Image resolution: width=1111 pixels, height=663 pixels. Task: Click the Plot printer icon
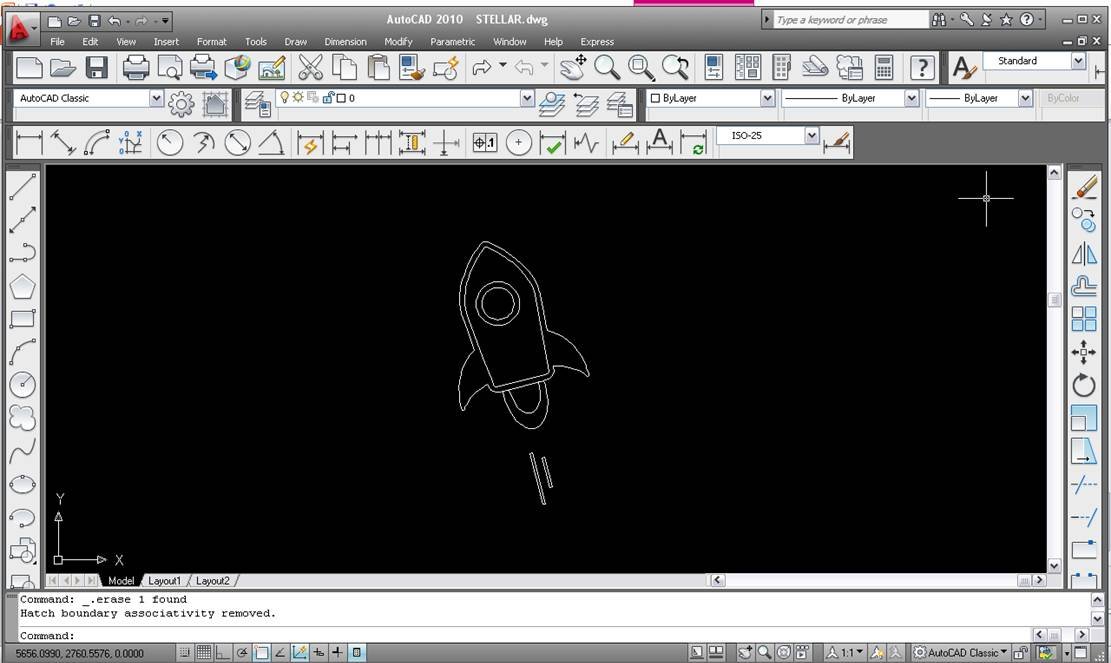[136, 68]
